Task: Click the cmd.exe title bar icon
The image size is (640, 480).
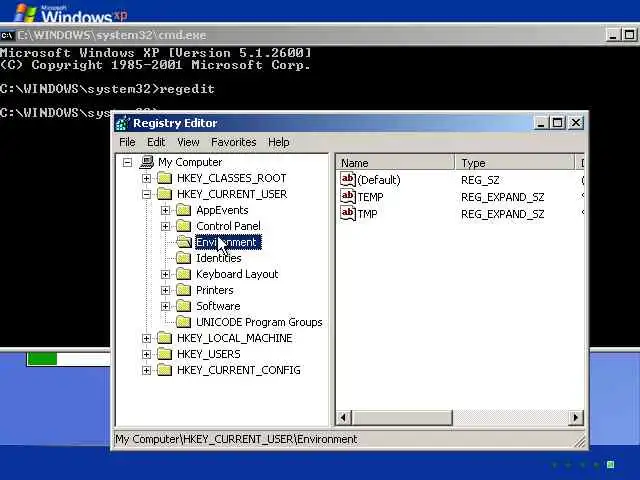Action: click(7, 36)
